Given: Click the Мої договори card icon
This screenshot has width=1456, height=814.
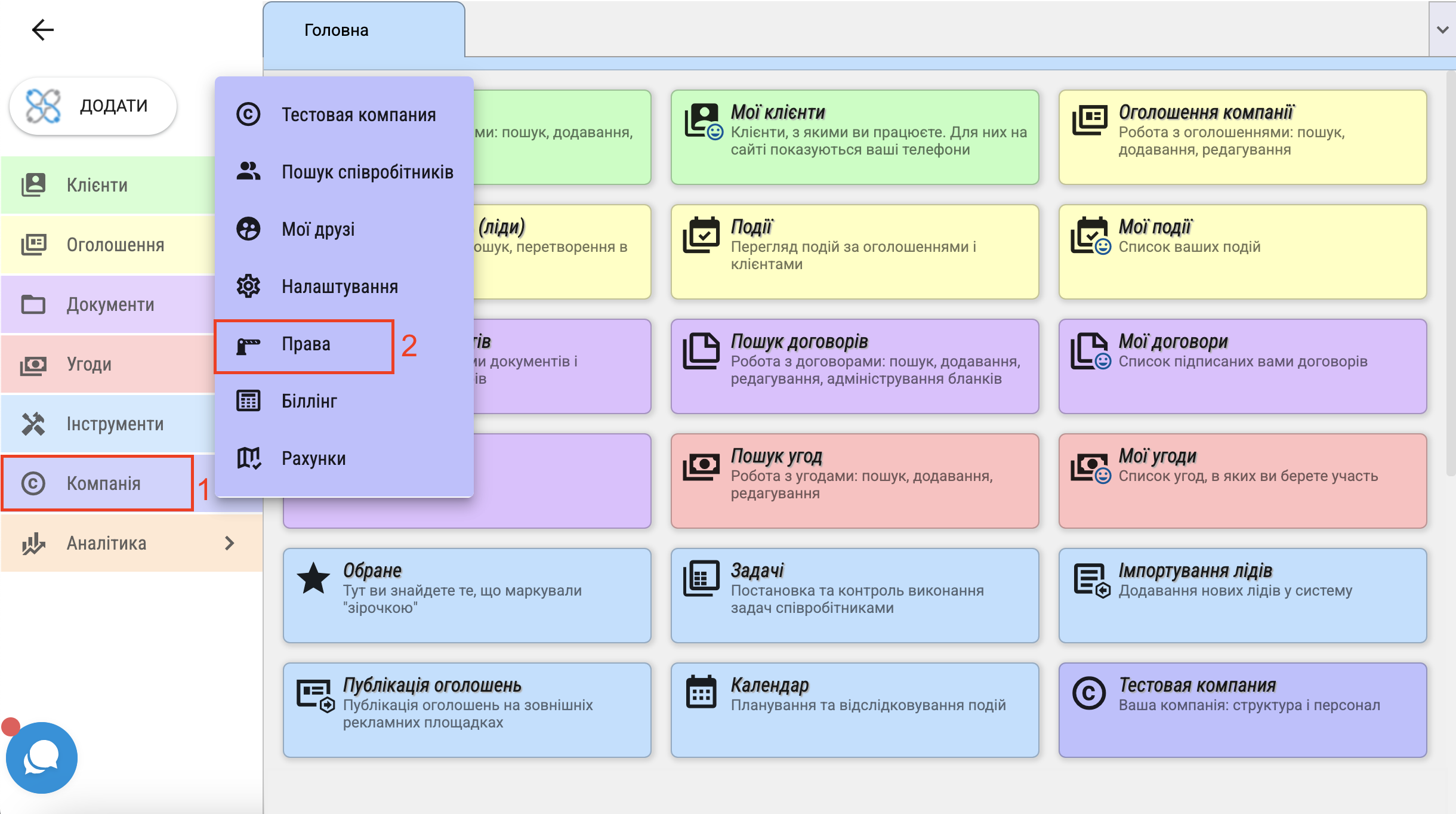Looking at the screenshot, I should pos(1091,351).
